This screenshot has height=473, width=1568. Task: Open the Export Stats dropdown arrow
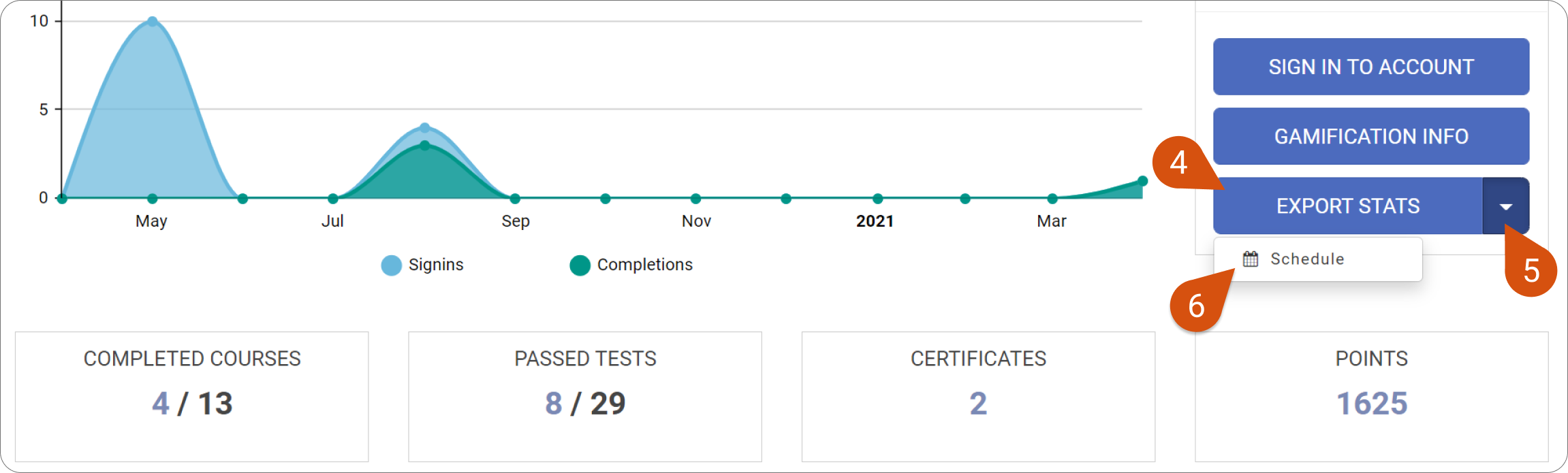[1506, 206]
